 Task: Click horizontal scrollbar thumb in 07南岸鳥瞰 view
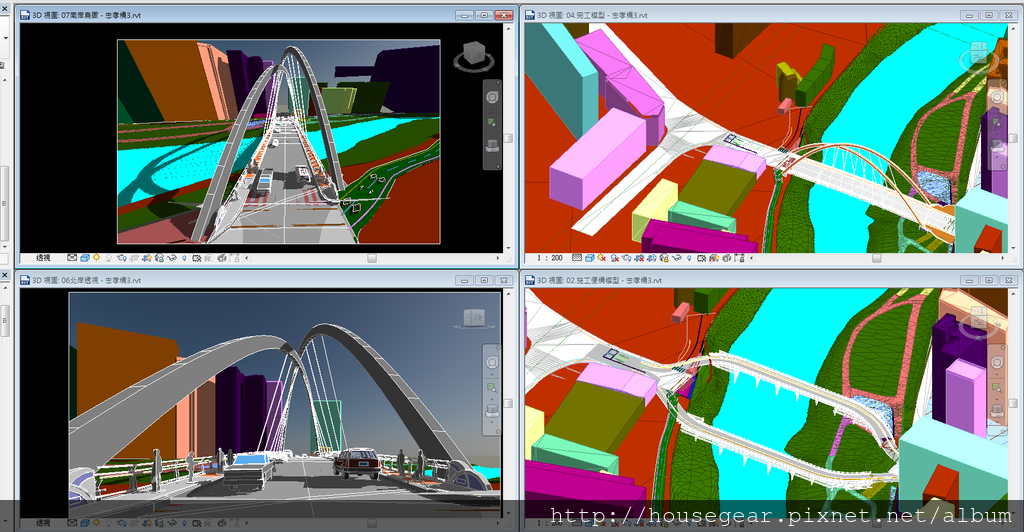pyautogui.click(x=372, y=258)
